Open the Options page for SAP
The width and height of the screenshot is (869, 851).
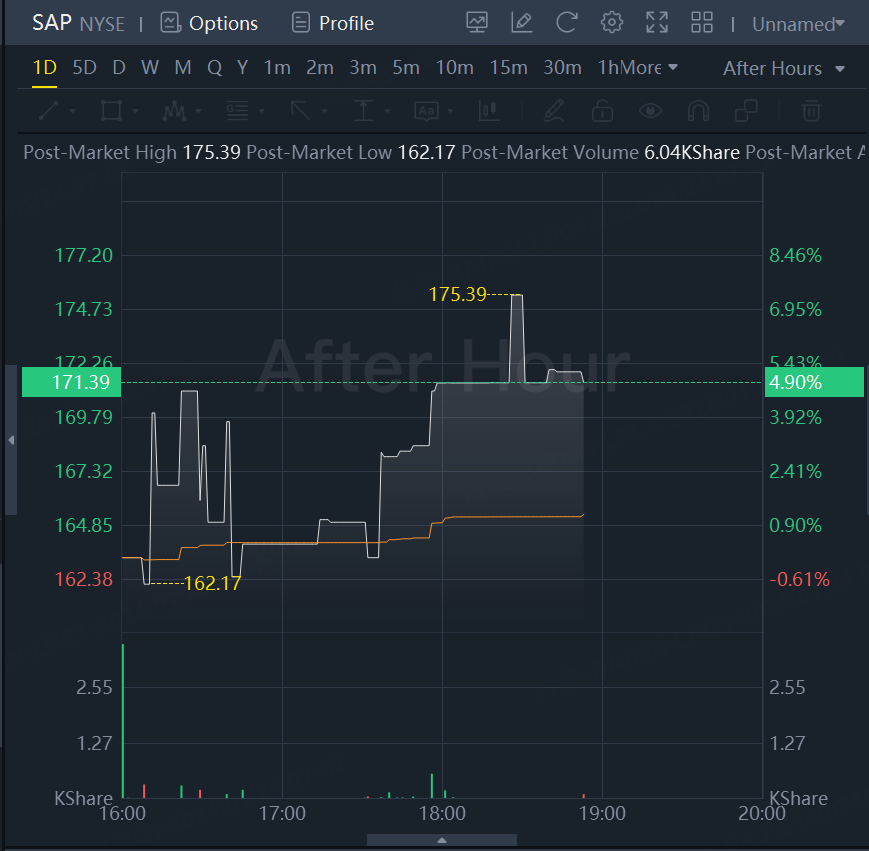(x=209, y=23)
